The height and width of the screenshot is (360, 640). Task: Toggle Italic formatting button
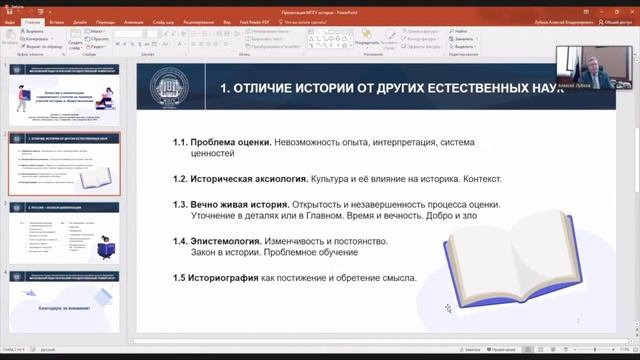(125, 44)
